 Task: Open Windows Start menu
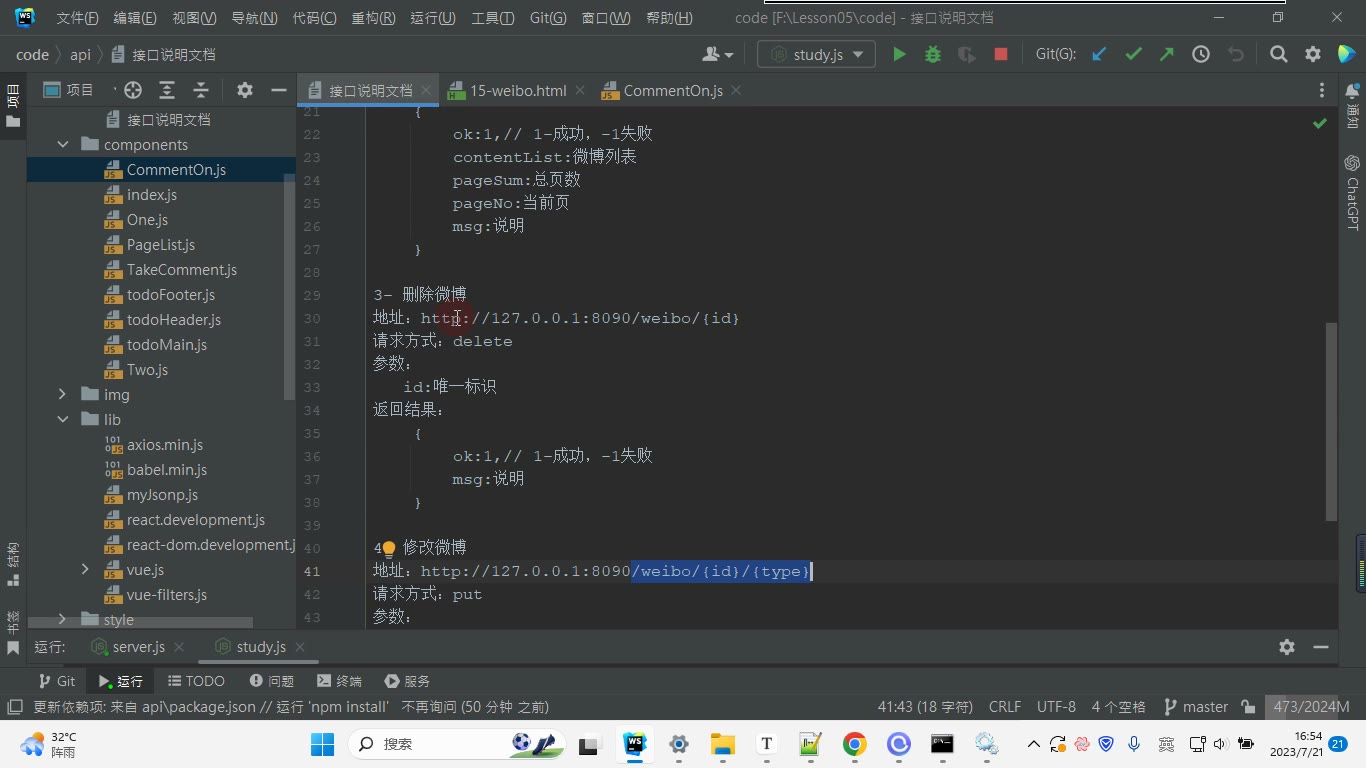[322, 744]
